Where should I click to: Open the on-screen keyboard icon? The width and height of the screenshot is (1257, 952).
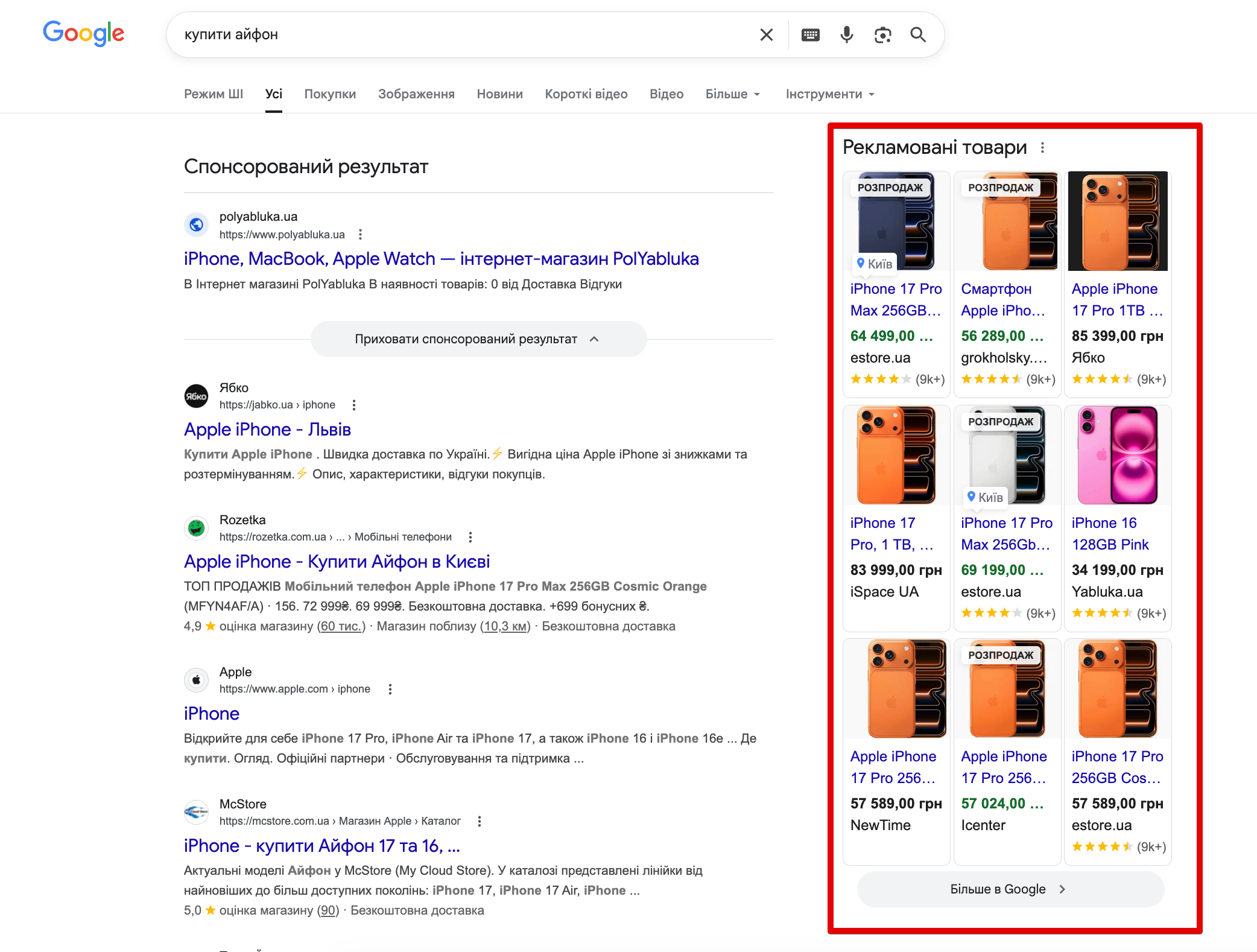click(810, 35)
